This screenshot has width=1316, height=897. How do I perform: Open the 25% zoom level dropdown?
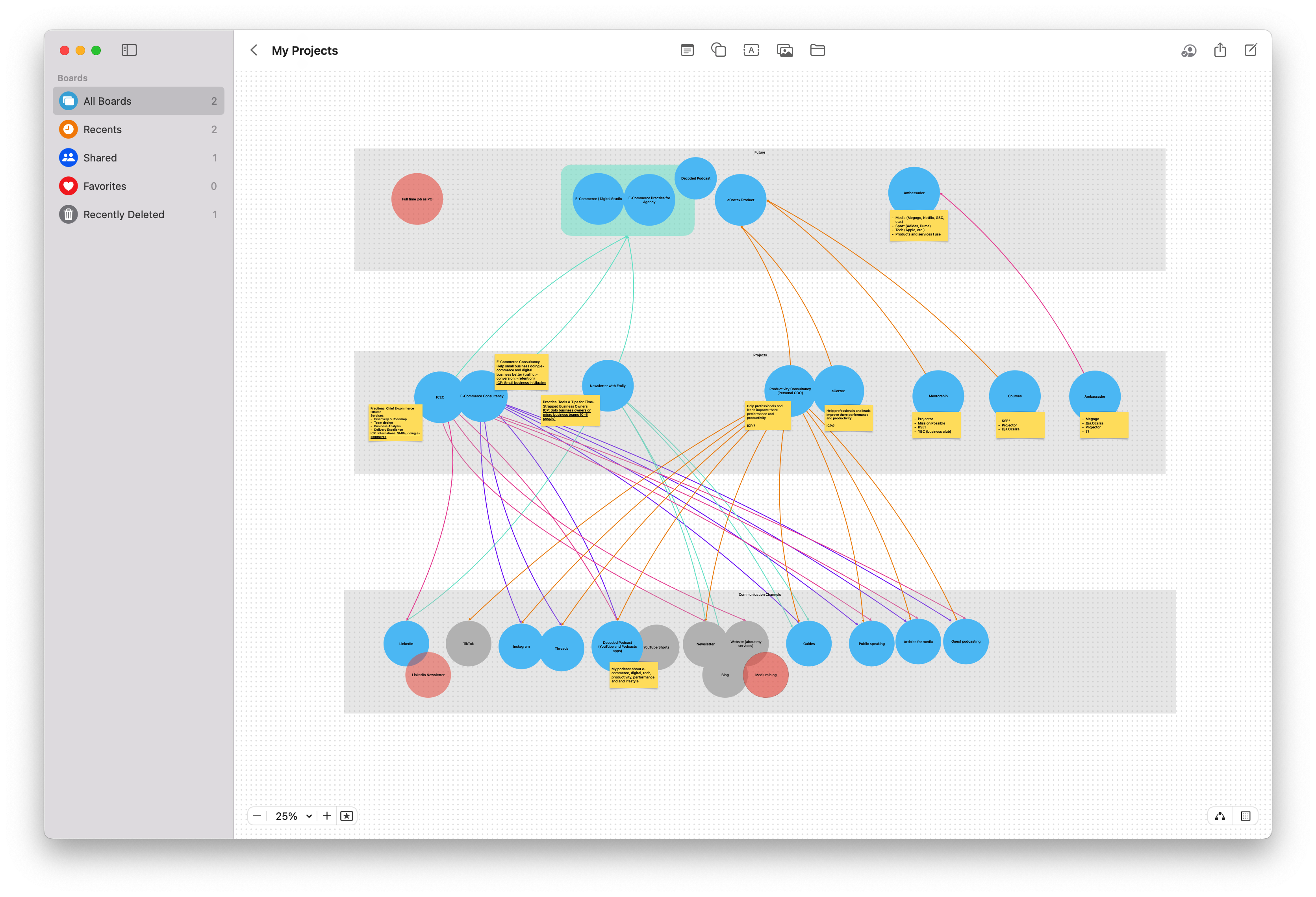[293, 816]
